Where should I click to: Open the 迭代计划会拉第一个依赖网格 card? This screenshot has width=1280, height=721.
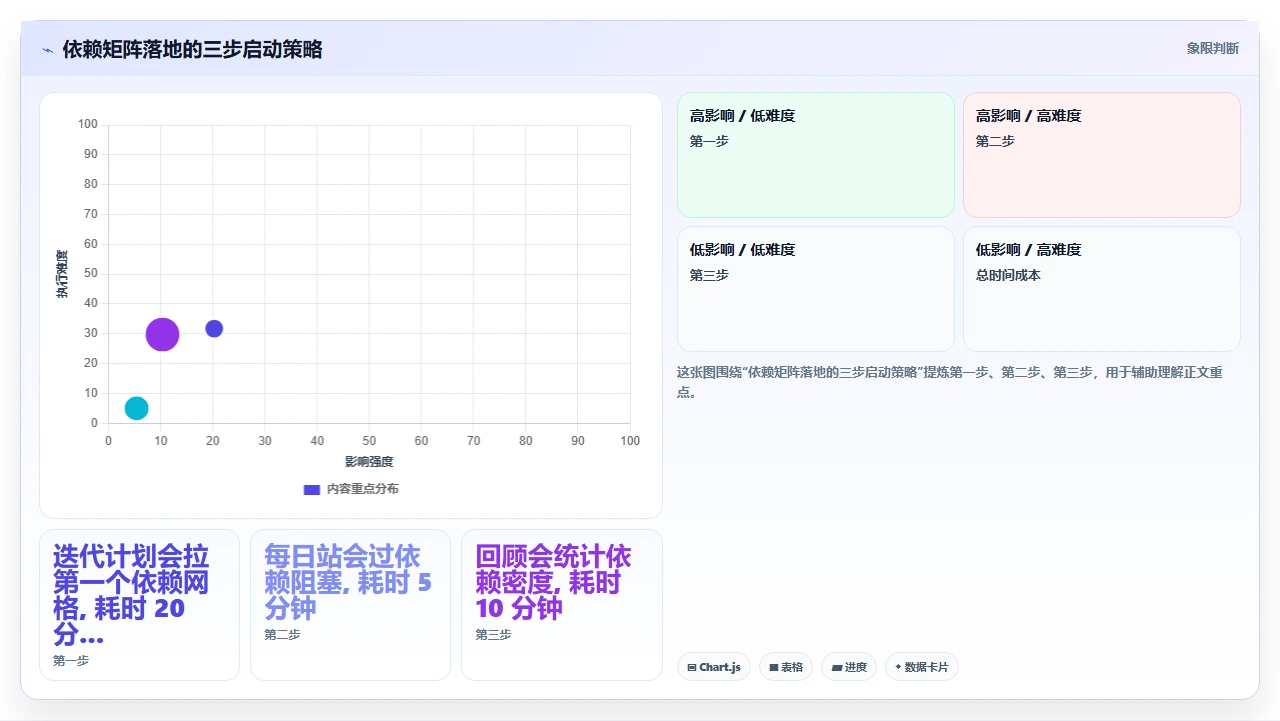point(139,605)
